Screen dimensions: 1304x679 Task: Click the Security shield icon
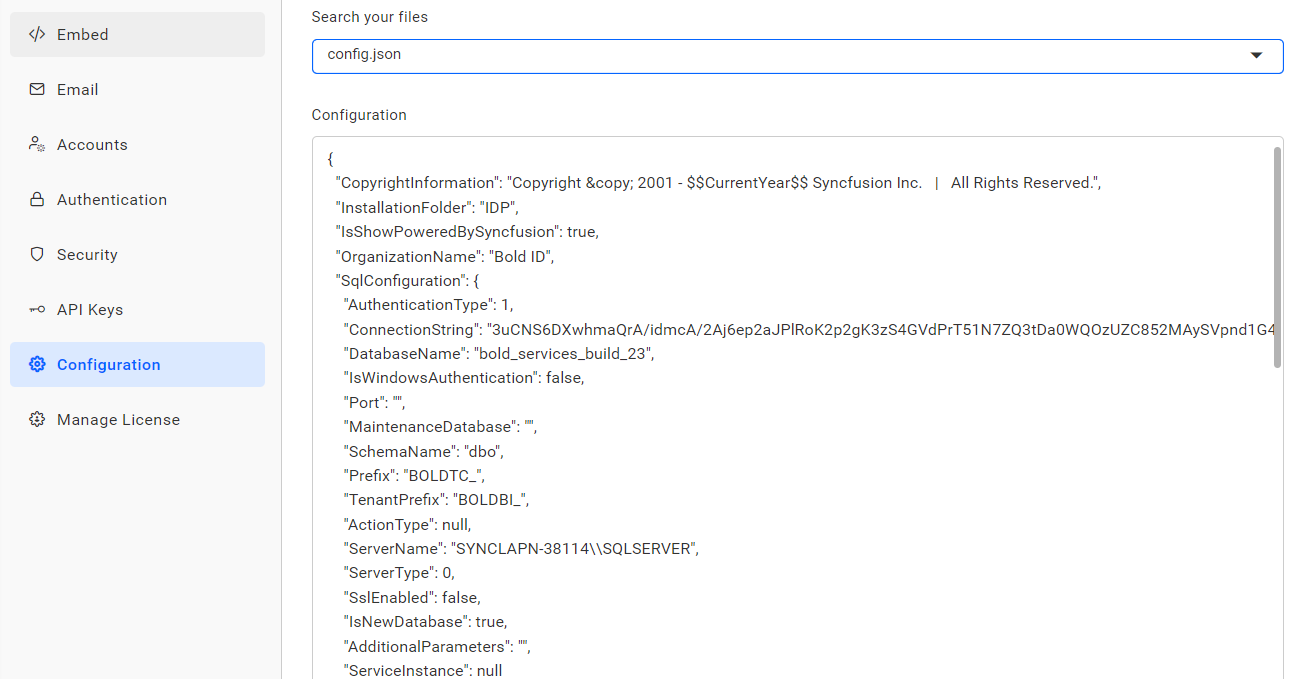point(36,254)
